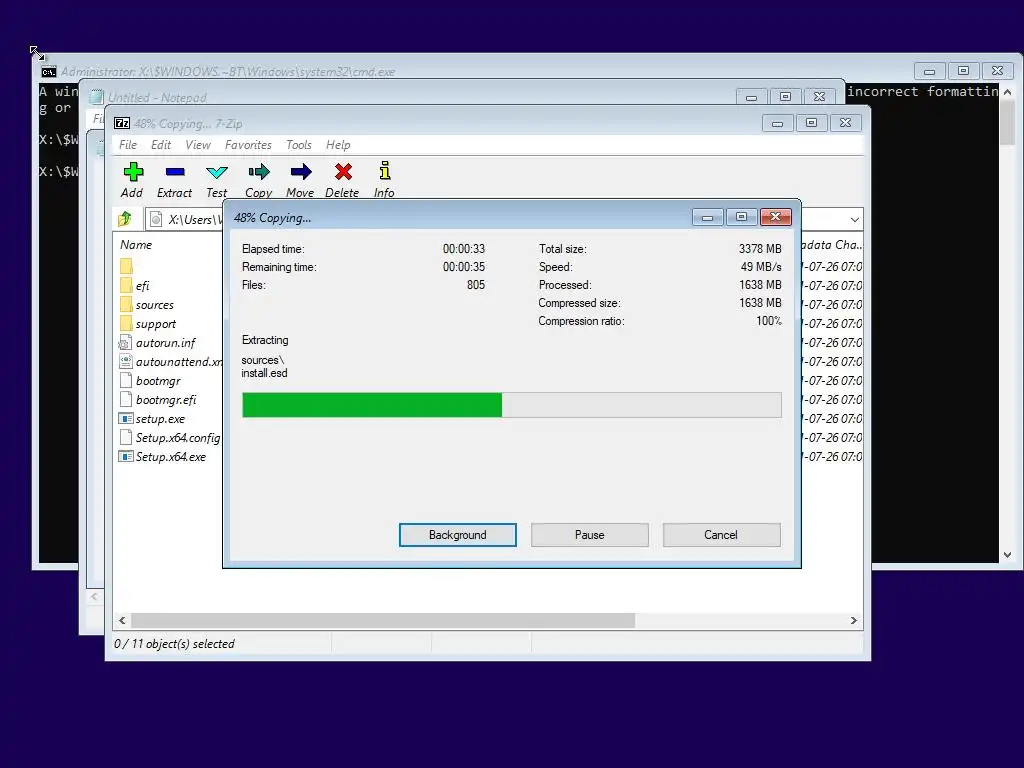Maximize the Copying progress dialog
Image resolution: width=1024 pixels, height=768 pixels.
click(x=741, y=217)
